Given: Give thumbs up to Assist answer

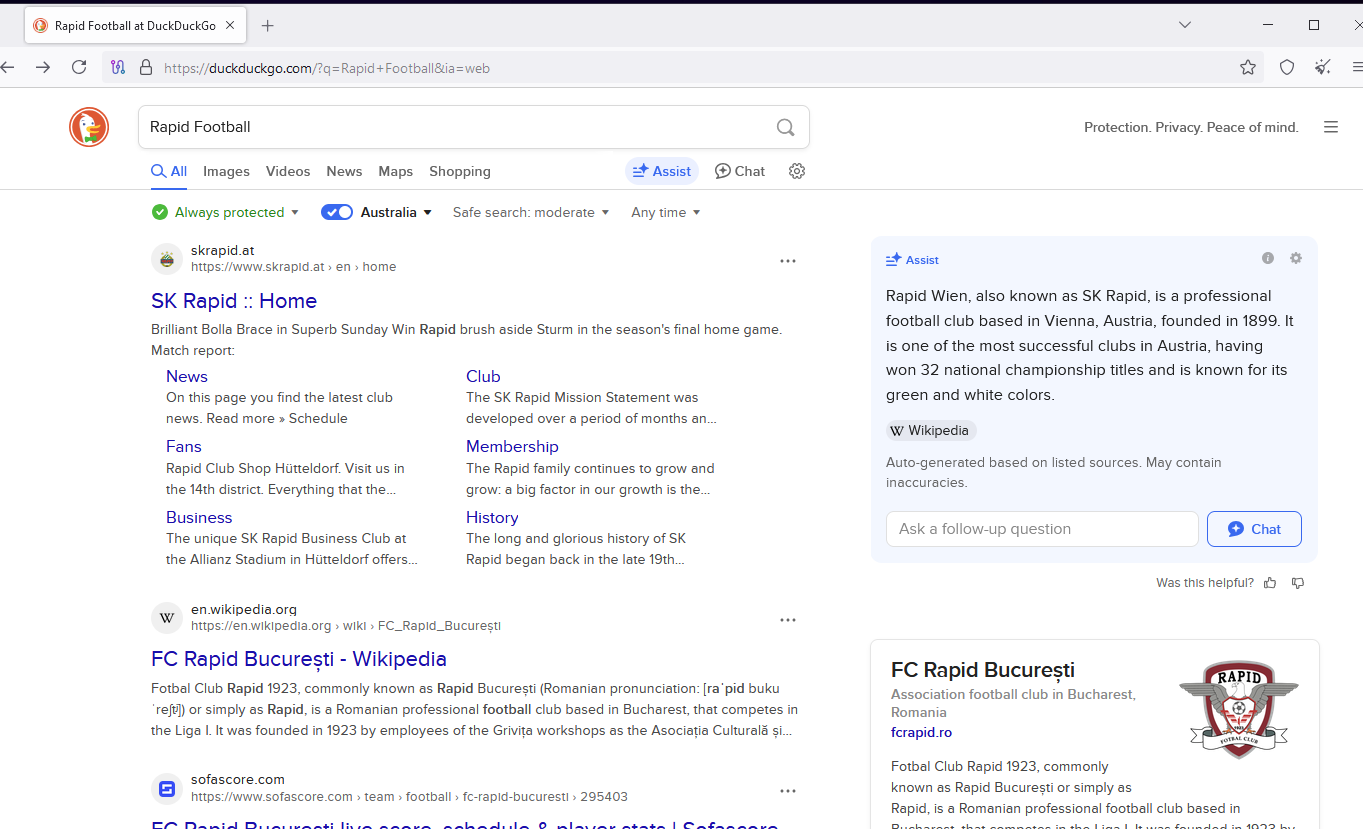Looking at the screenshot, I should pyautogui.click(x=1270, y=583).
